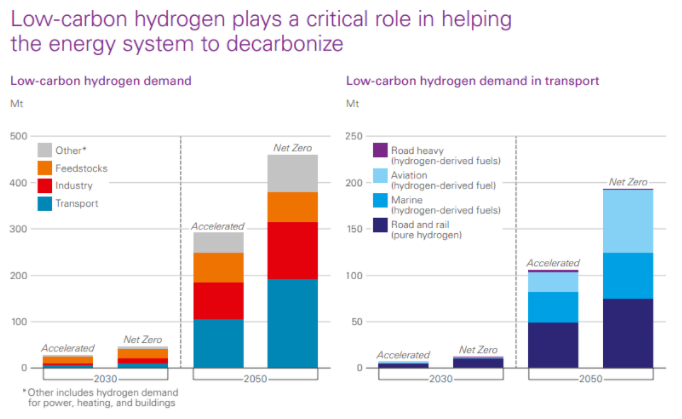Click the Marine legend color swatch

click(380, 200)
